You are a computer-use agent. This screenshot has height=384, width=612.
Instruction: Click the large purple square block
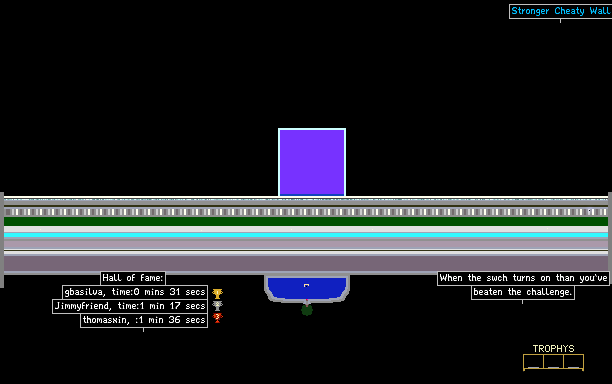coord(312,162)
